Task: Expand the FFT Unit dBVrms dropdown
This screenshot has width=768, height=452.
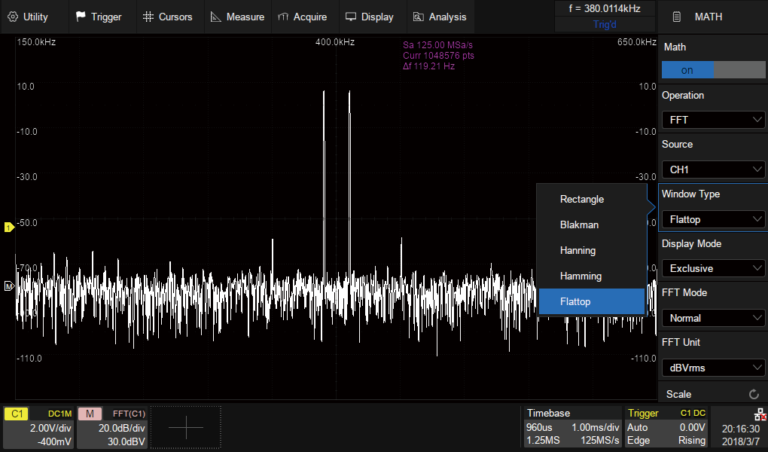Action: [712, 367]
